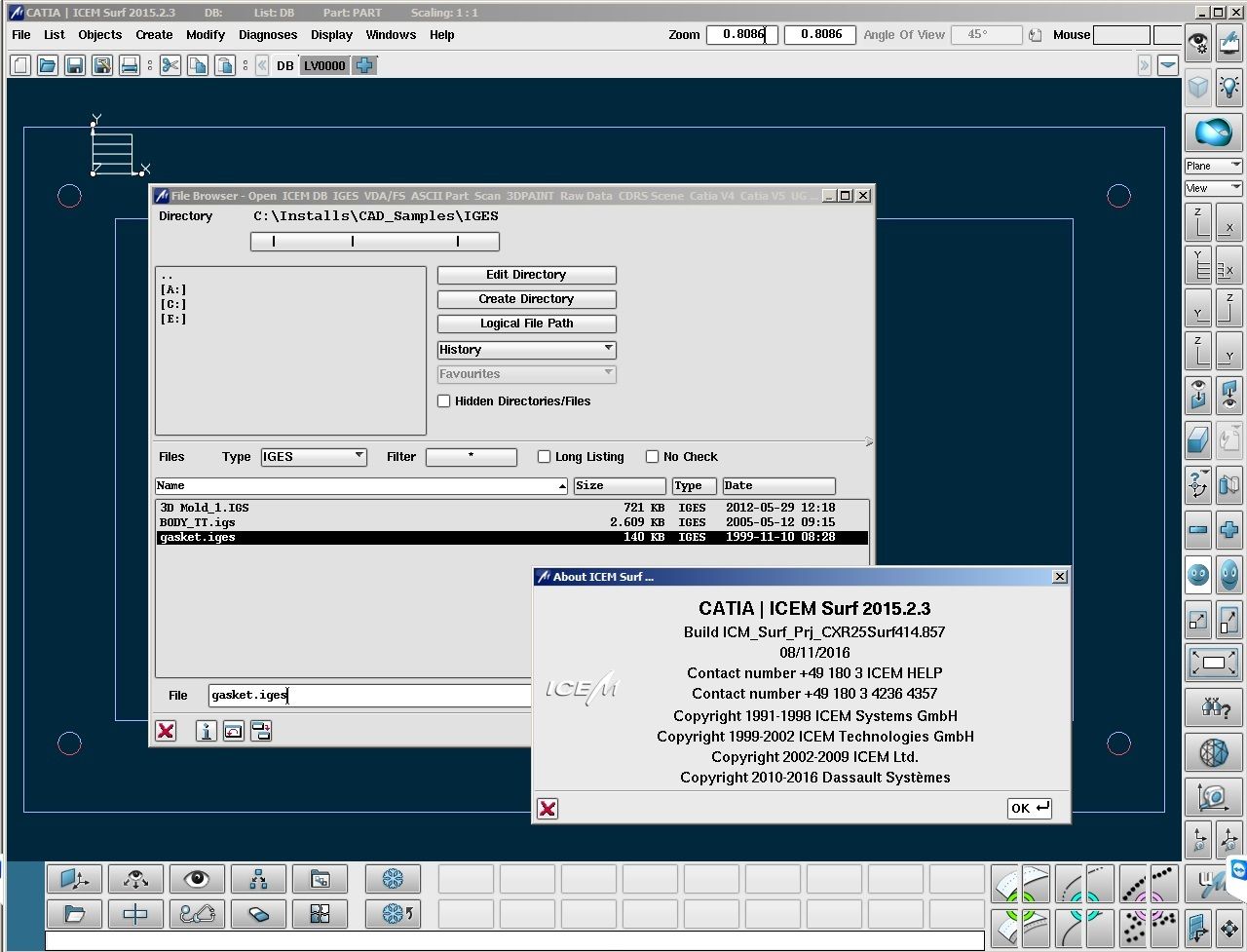Click the binoculars search icon
Screen dimensions: 1247x952
[1214, 706]
